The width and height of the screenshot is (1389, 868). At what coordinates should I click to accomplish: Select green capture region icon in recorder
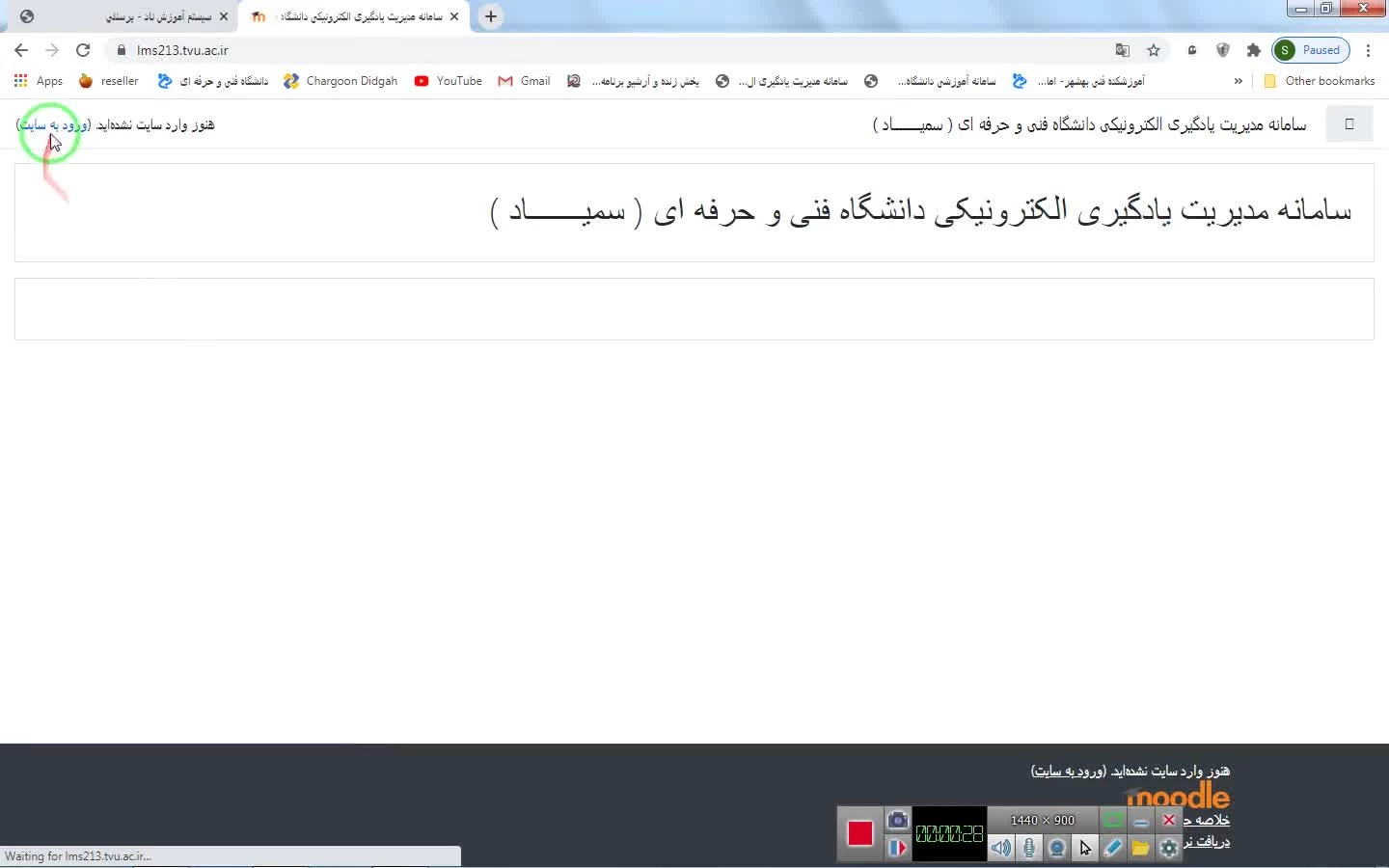pos(1113,820)
